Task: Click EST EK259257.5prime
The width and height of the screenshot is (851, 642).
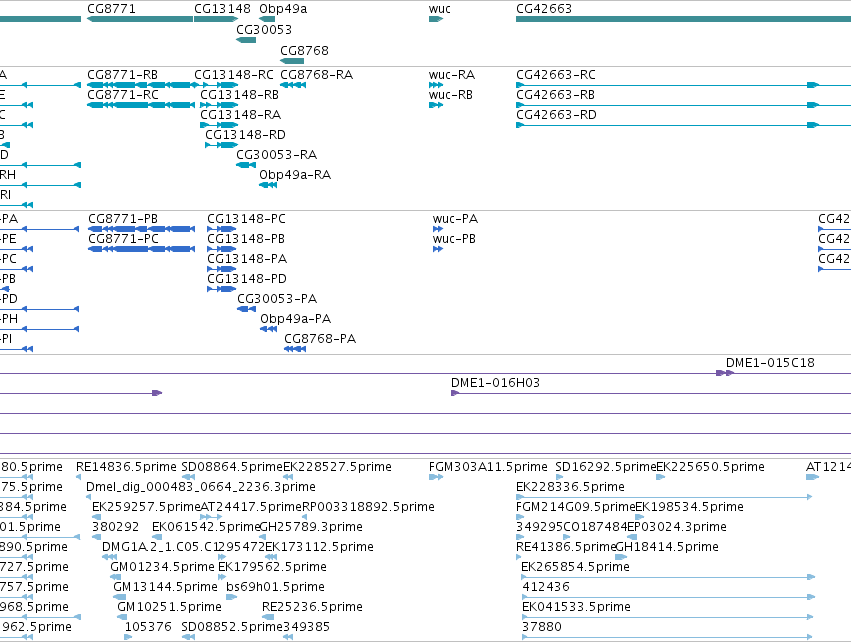Action: pos(147,507)
